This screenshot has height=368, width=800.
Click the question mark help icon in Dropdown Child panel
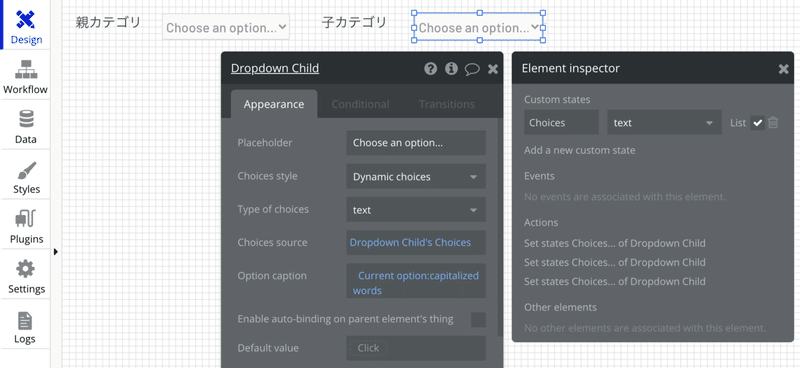point(431,68)
